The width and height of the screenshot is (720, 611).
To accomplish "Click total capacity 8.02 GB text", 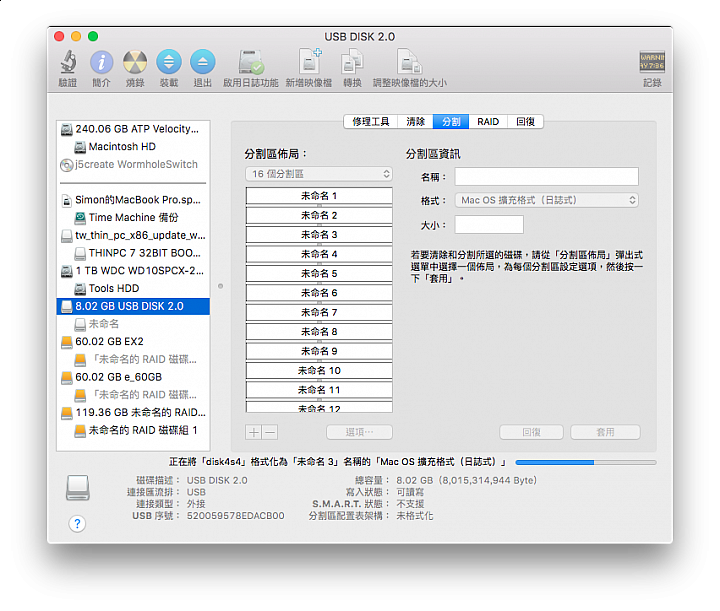I will (466, 480).
